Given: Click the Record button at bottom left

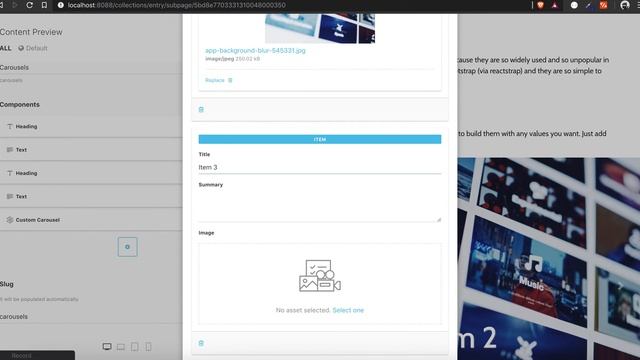Looking at the screenshot, I should point(37,356).
